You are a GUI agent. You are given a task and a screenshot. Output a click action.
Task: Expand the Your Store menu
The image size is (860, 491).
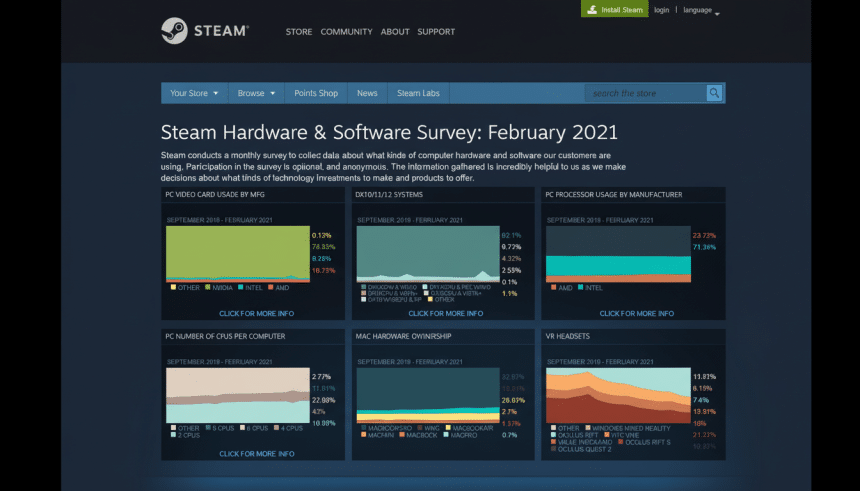coord(194,93)
